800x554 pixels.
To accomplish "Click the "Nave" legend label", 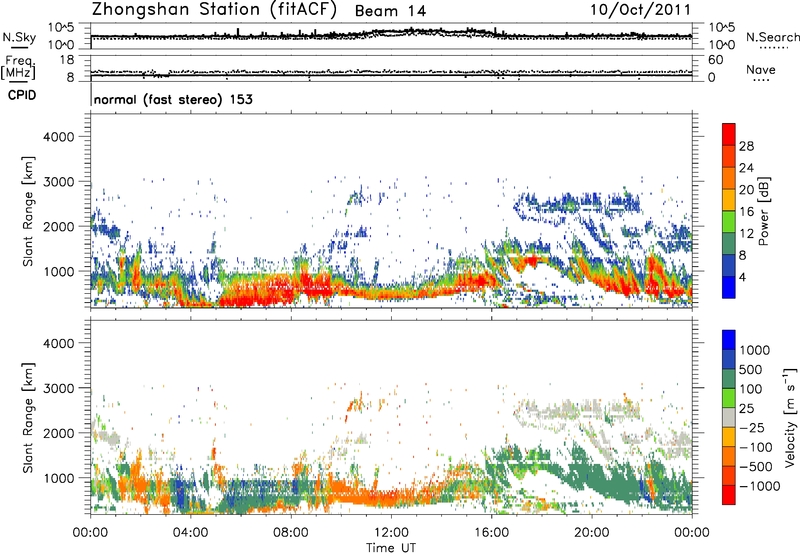I will [761, 69].
